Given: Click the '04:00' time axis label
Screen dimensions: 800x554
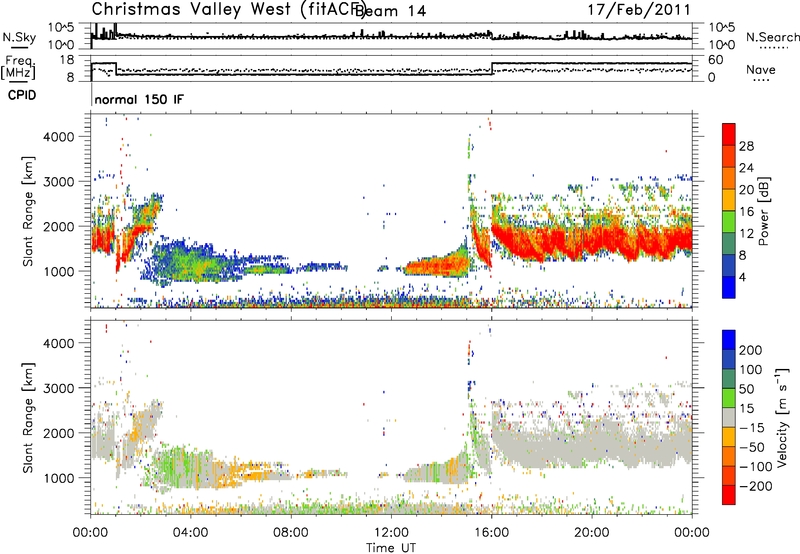Looking at the screenshot, I should coord(191,533).
